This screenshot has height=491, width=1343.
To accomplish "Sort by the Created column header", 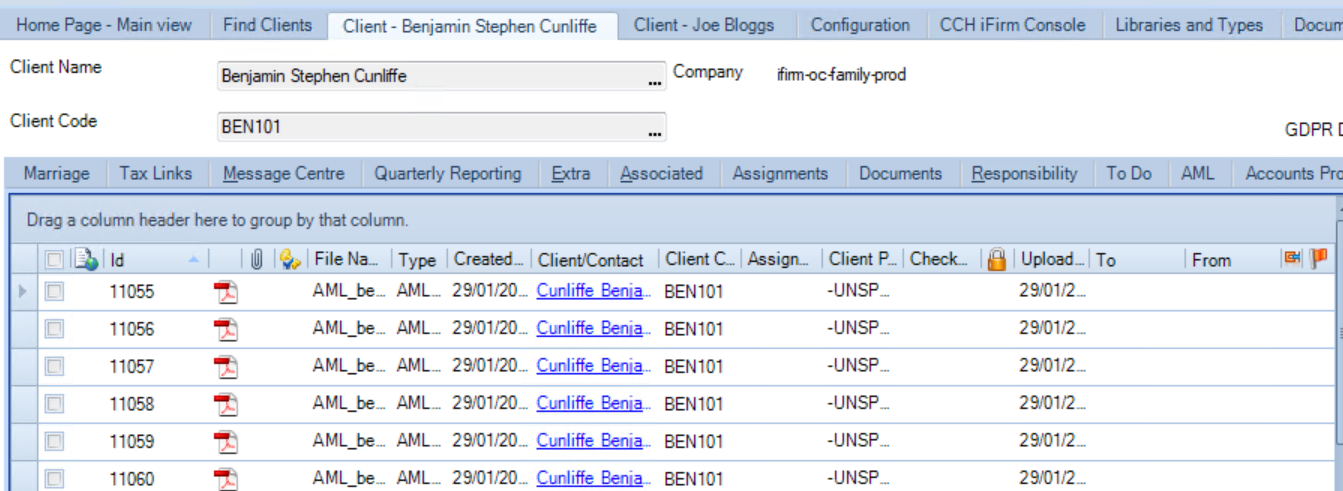I will 489,260.
